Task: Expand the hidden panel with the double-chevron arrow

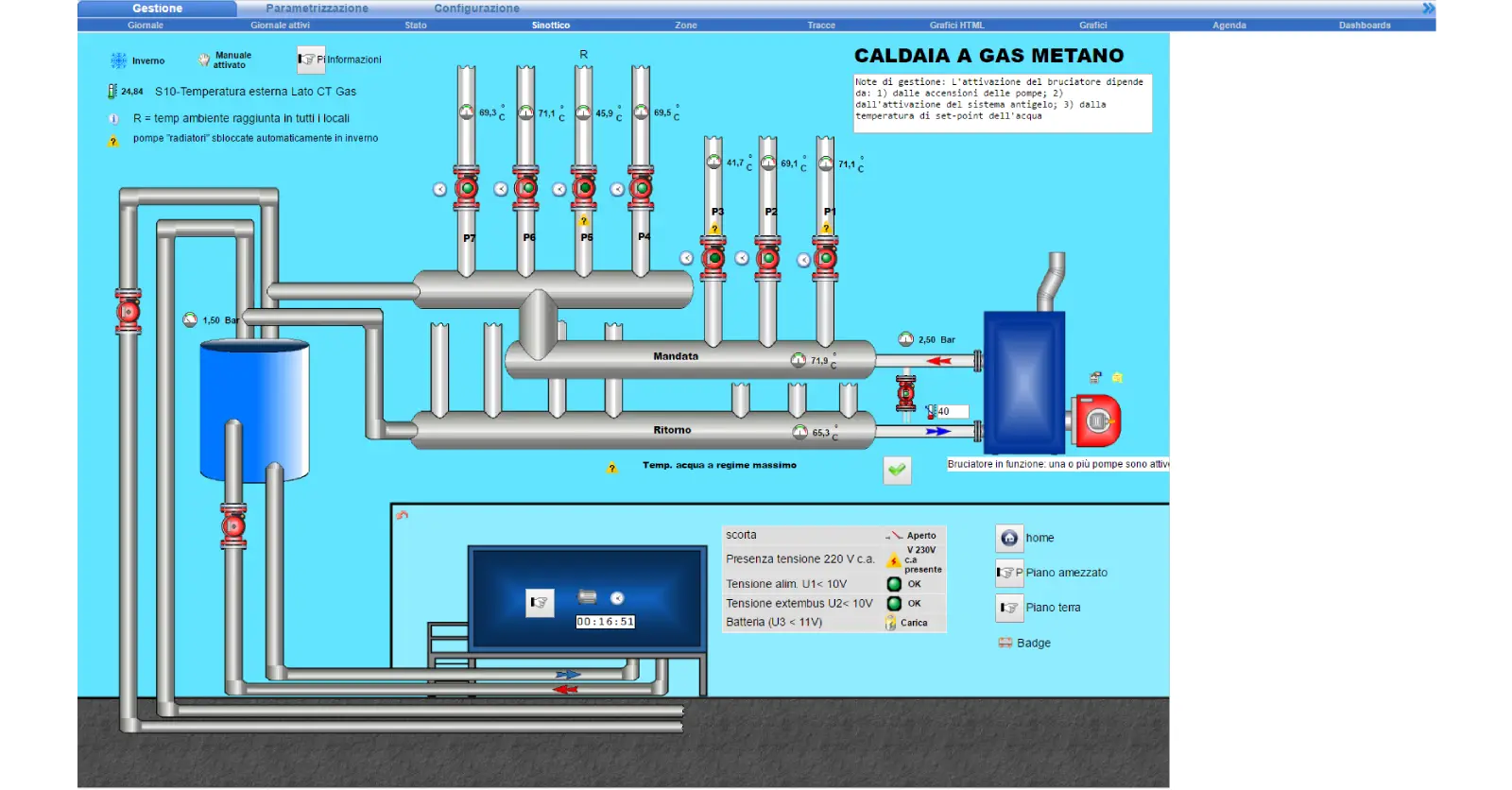Action: [1428, 9]
